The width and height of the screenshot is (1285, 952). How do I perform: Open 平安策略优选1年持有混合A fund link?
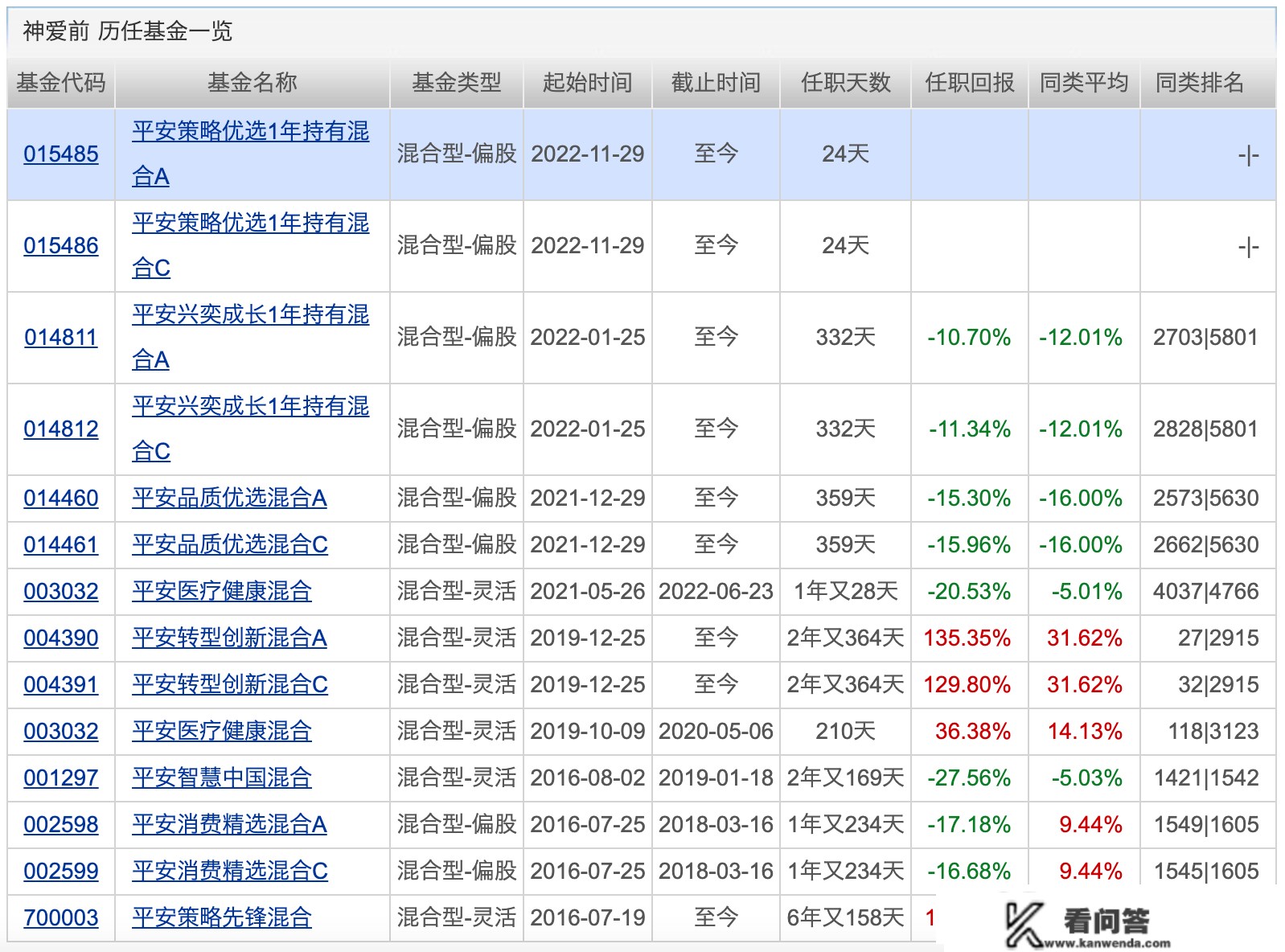pyautogui.click(x=250, y=154)
